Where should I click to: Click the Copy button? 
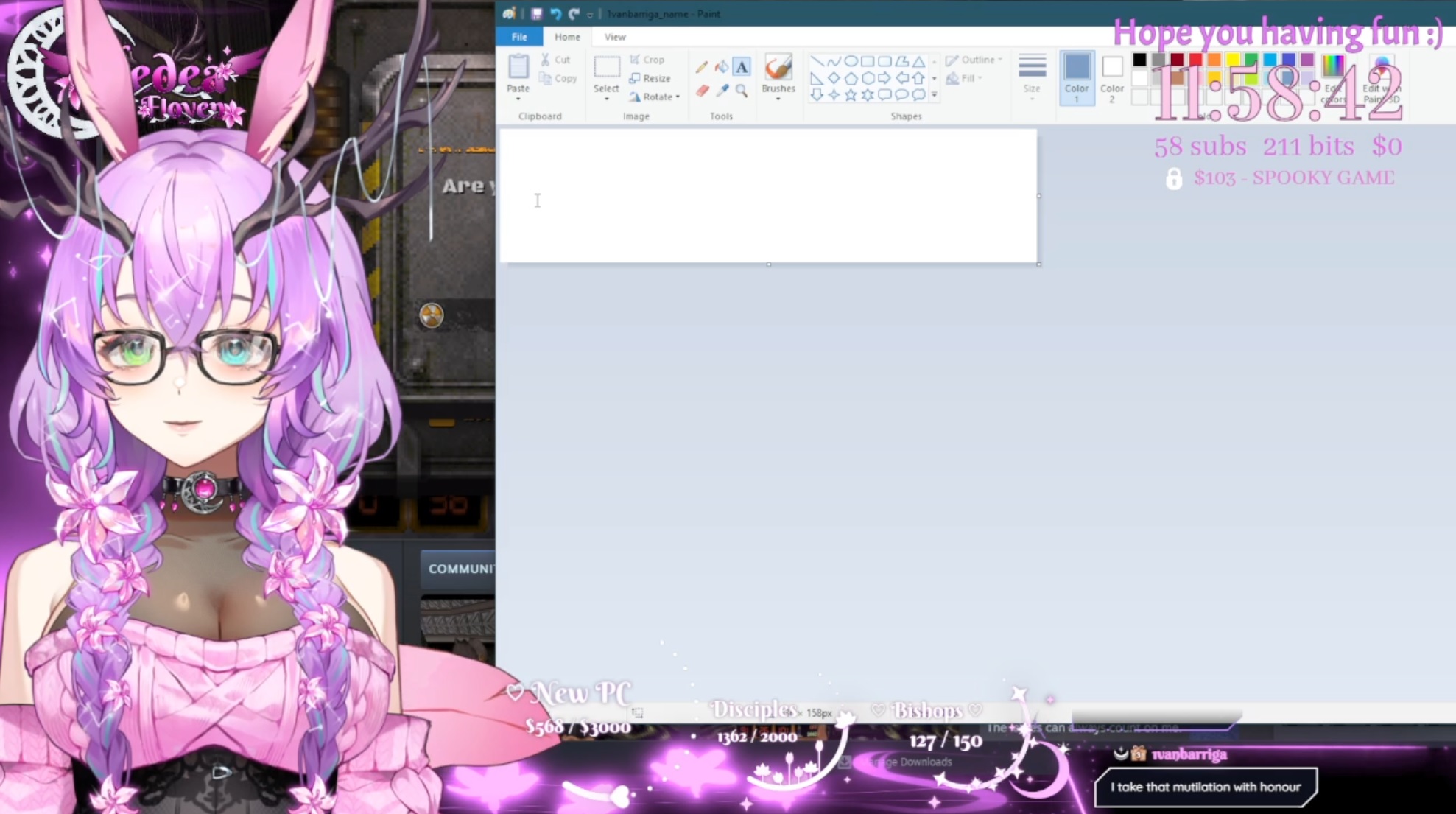558,78
